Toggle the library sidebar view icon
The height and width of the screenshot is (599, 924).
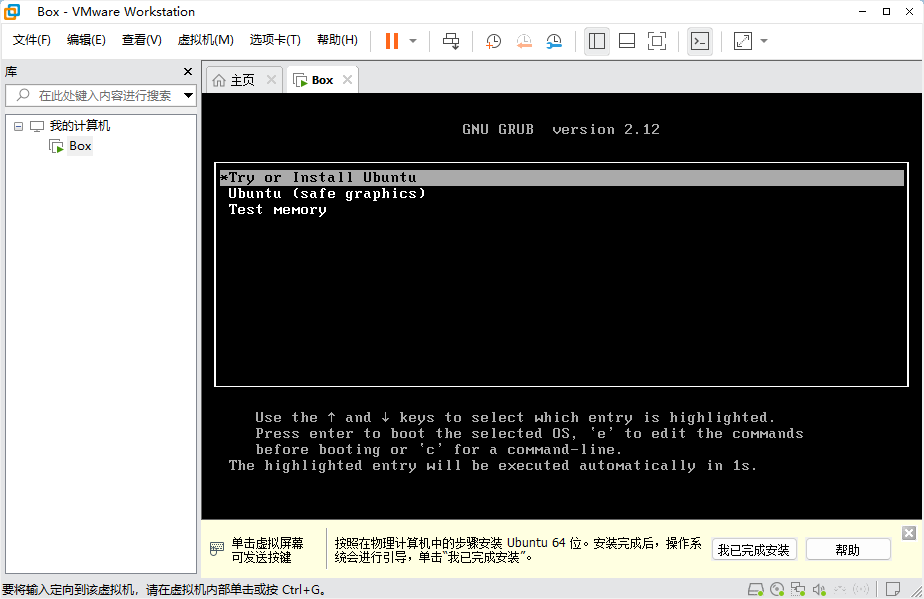click(597, 41)
